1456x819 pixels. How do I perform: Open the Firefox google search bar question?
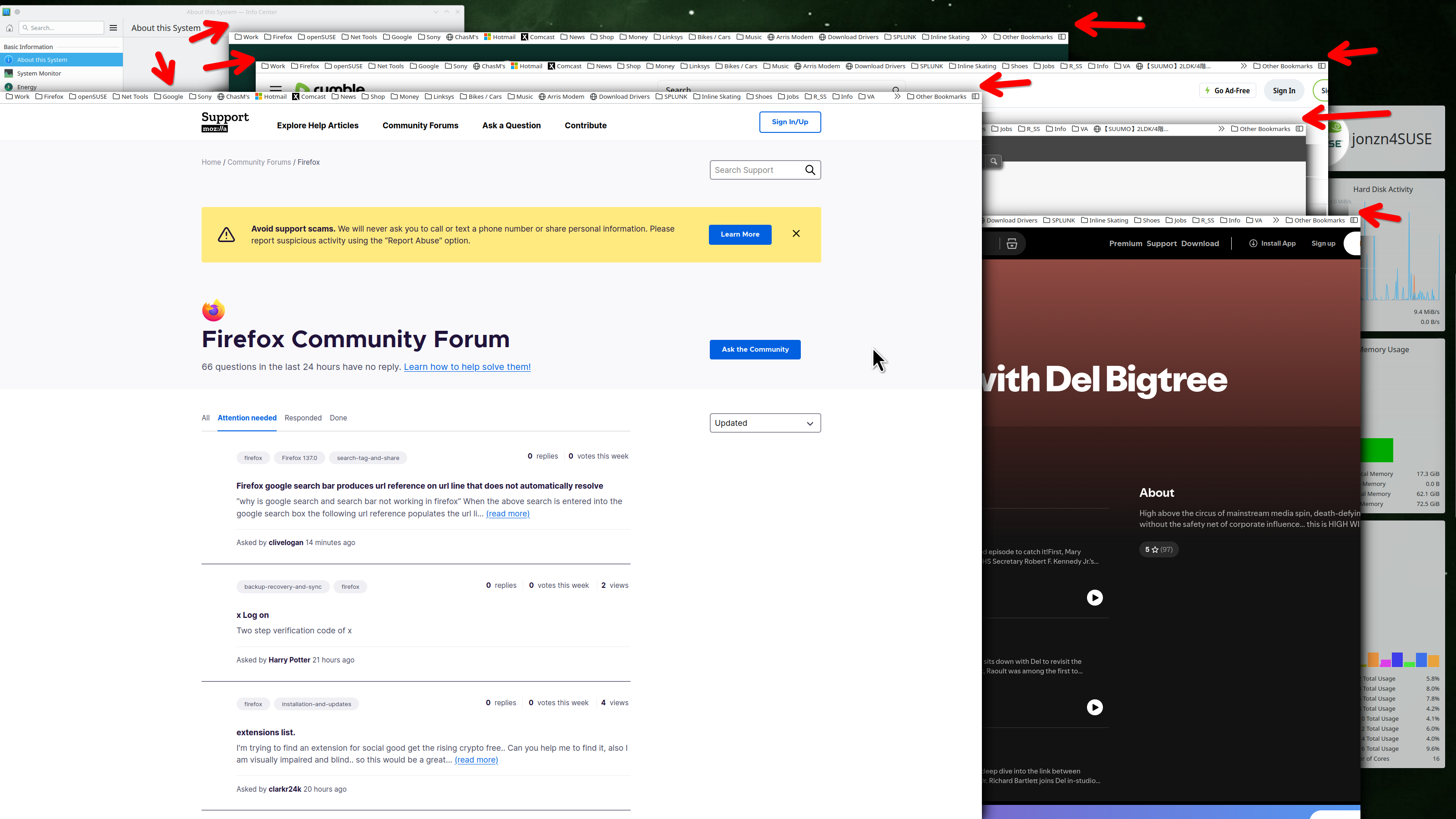[420, 486]
